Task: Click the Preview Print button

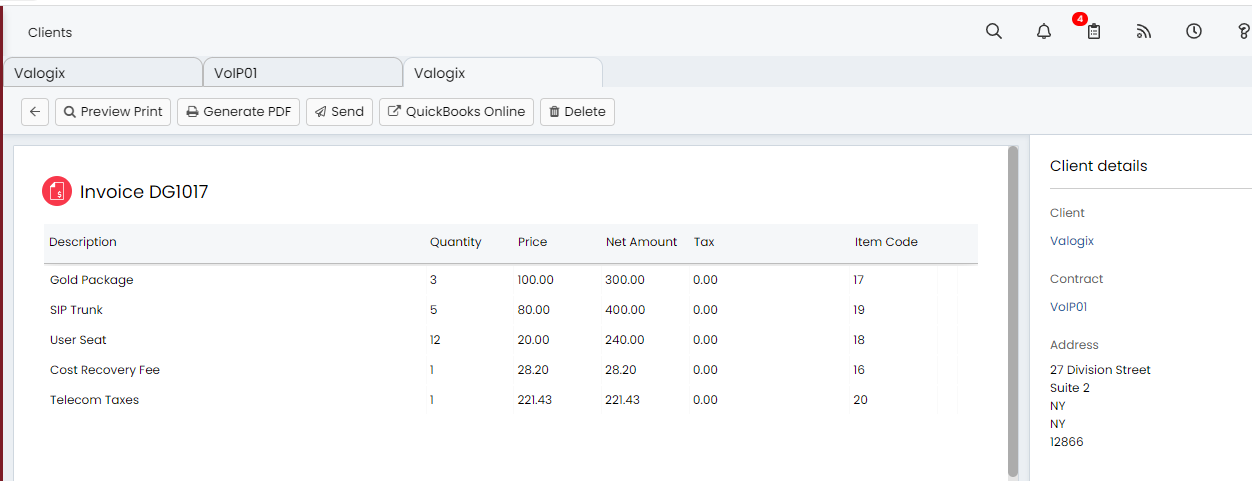Action: [x=113, y=112]
